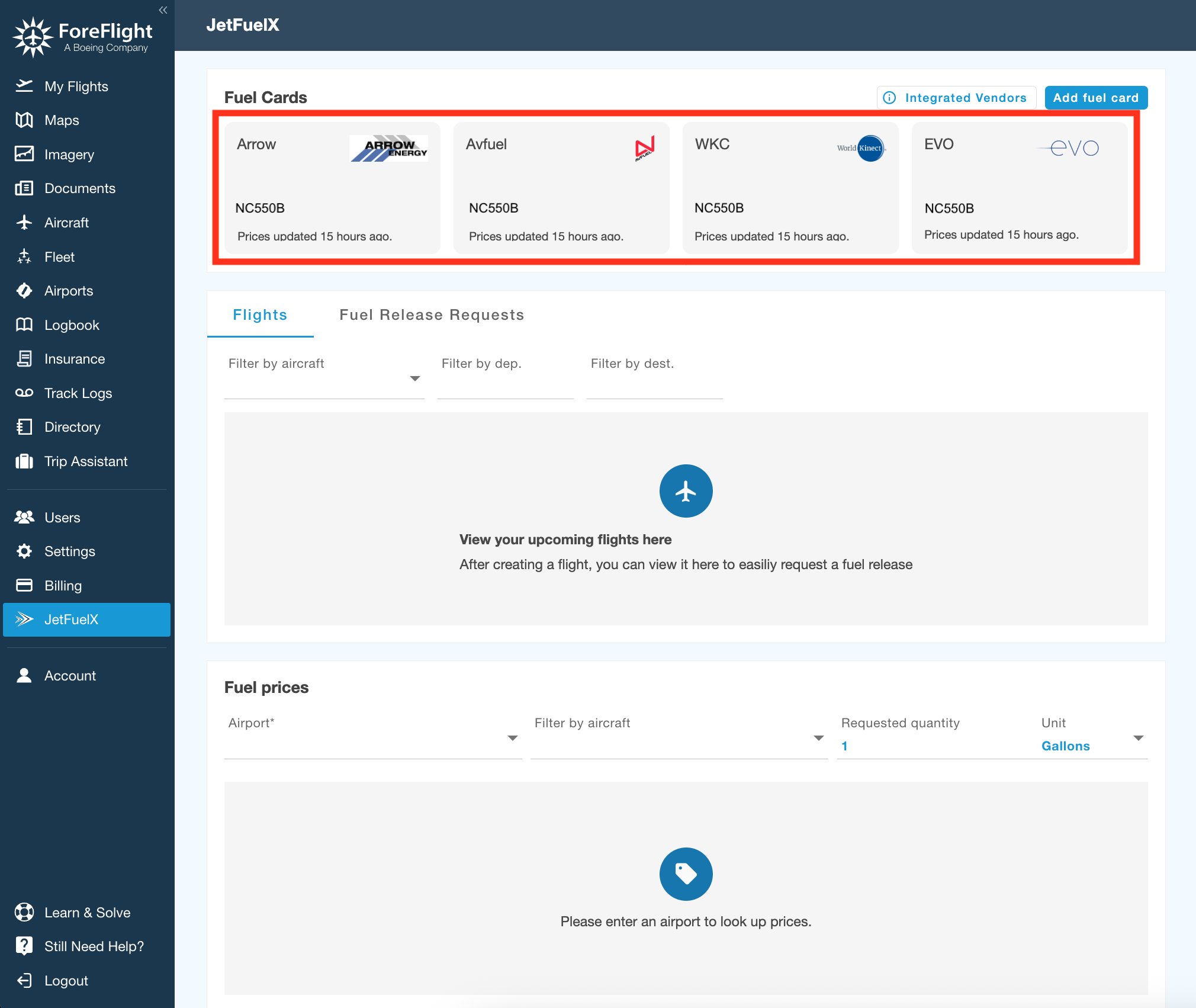Click the Directory icon in the sidebar
This screenshot has width=1196, height=1008.
pos(24,426)
